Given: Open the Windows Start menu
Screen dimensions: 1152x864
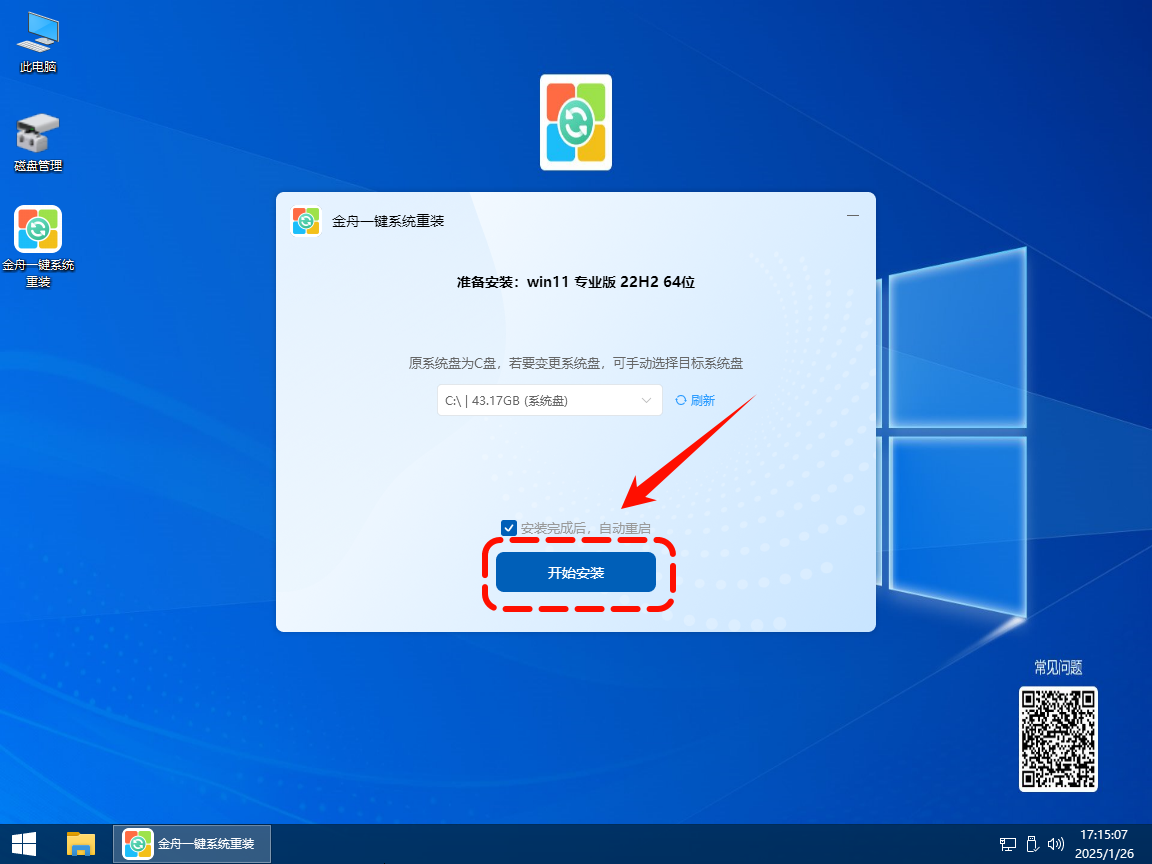Looking at the screenshot, I should pos(23,844).
